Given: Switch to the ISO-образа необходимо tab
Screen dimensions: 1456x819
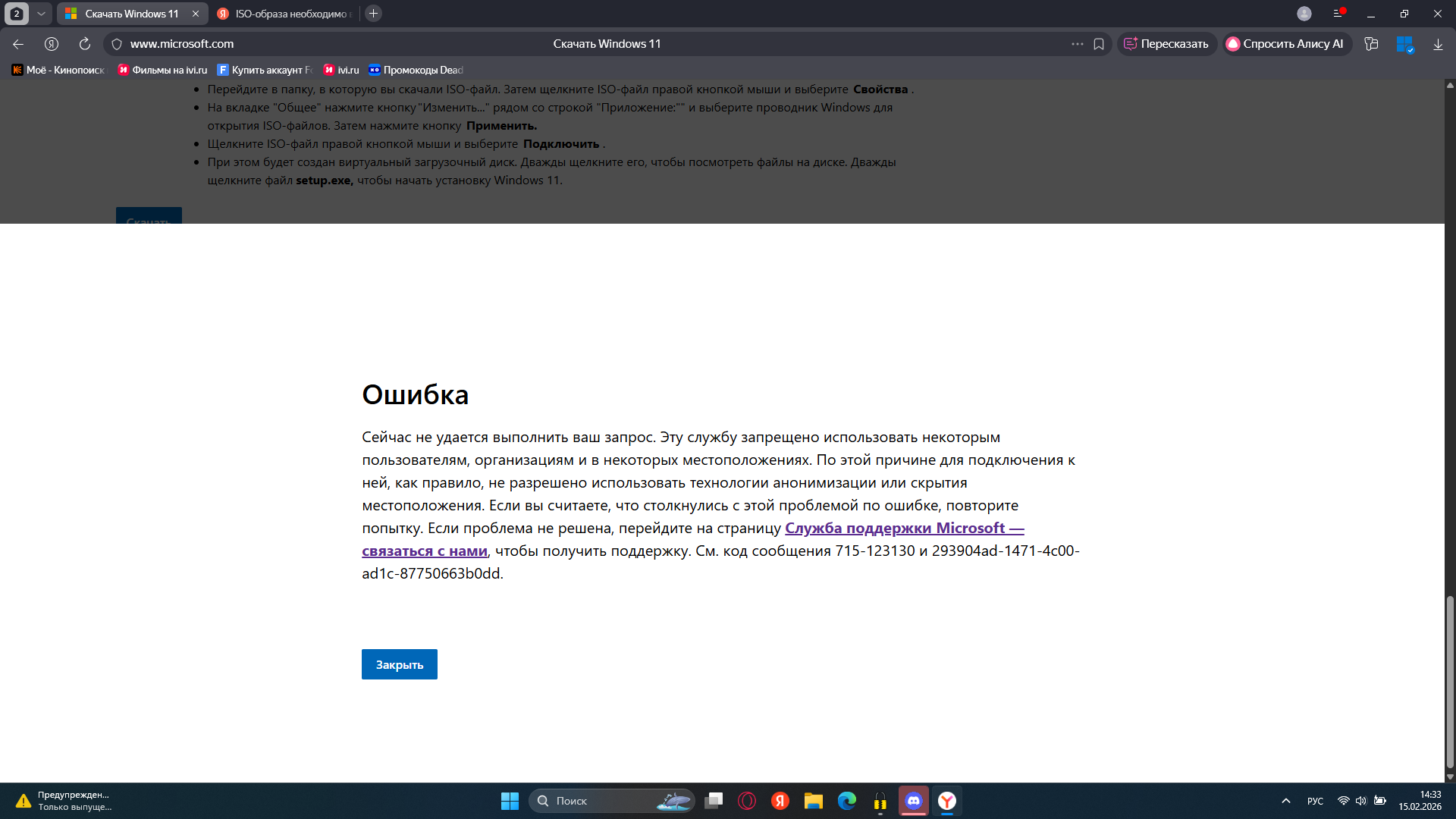Looking at the screenshot, I should click(285, 14).
